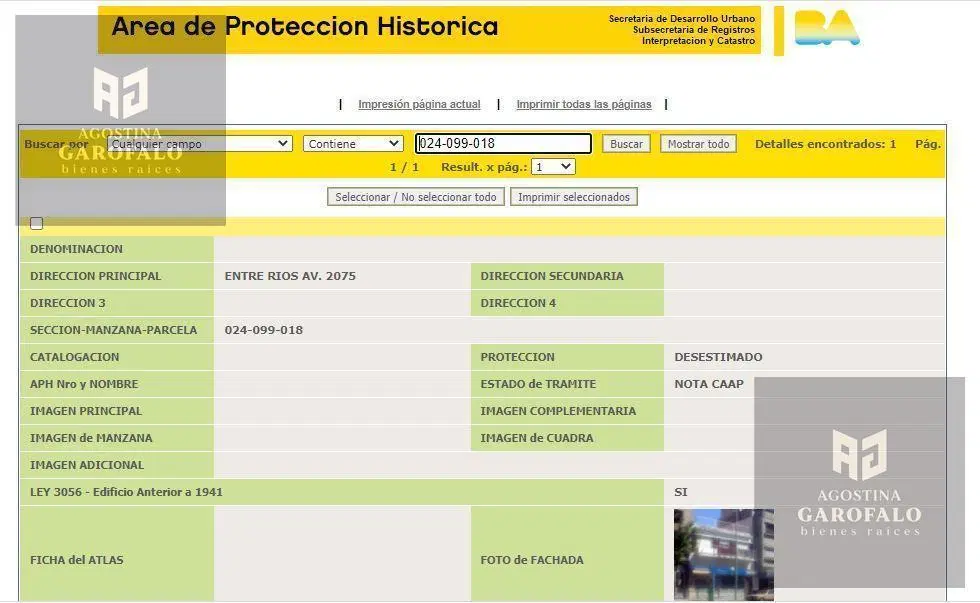Screen dimensions: 980x603
Task: Click the DENOMINACION label
Action: click(76, 249)
